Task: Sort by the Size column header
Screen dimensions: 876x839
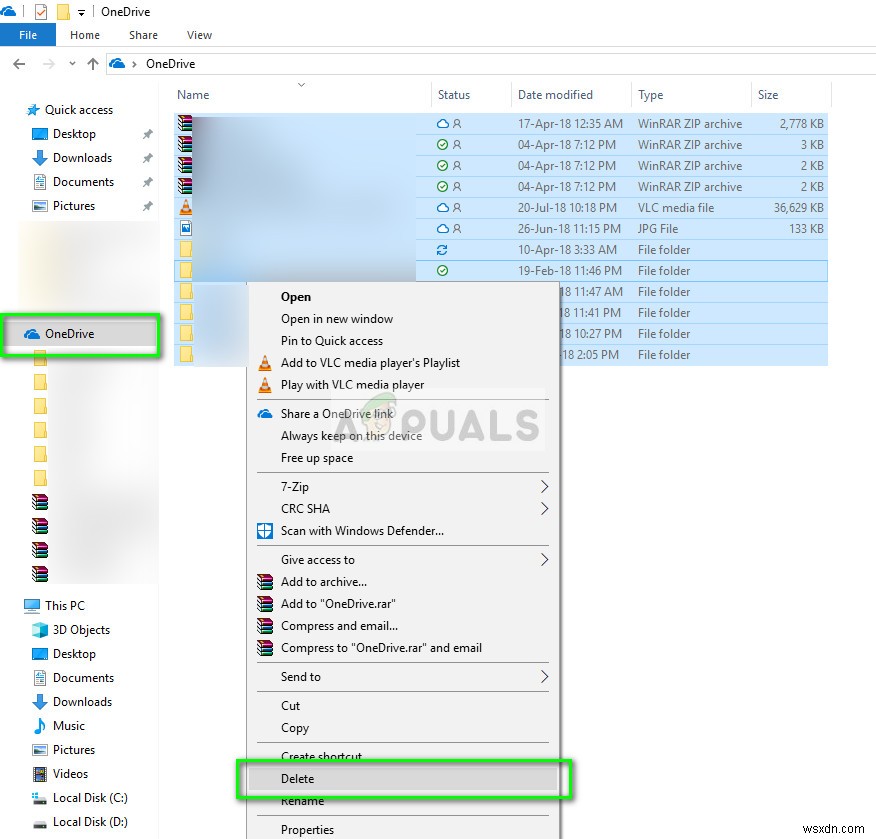Action: point(768,95)
